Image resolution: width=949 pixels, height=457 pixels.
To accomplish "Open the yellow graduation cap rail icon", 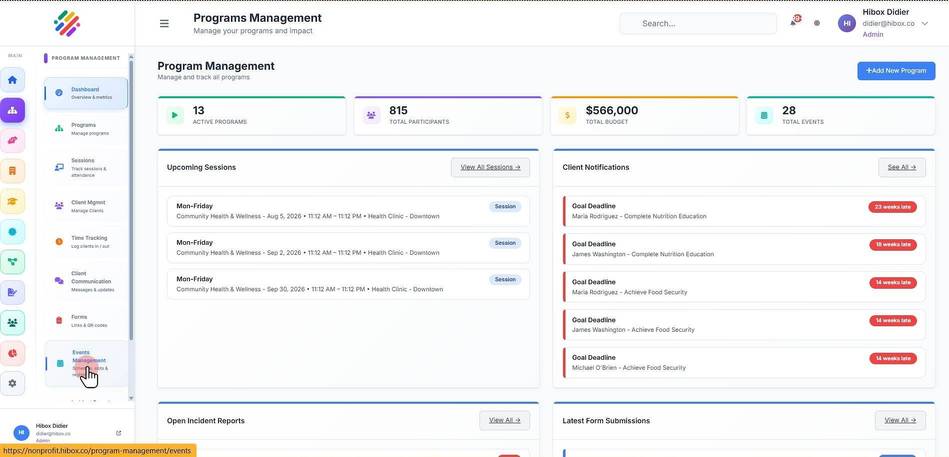I will coord(12,201).
